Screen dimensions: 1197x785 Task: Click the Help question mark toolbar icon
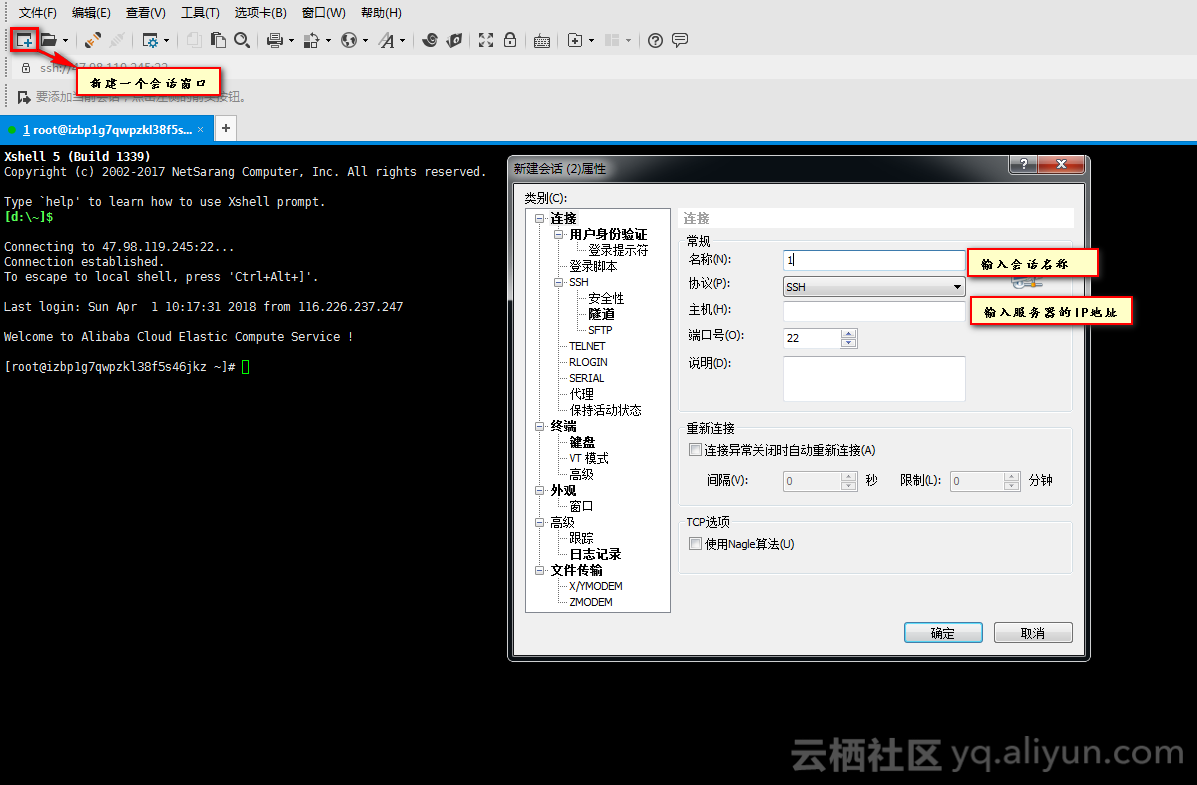(x=655, y=40)
